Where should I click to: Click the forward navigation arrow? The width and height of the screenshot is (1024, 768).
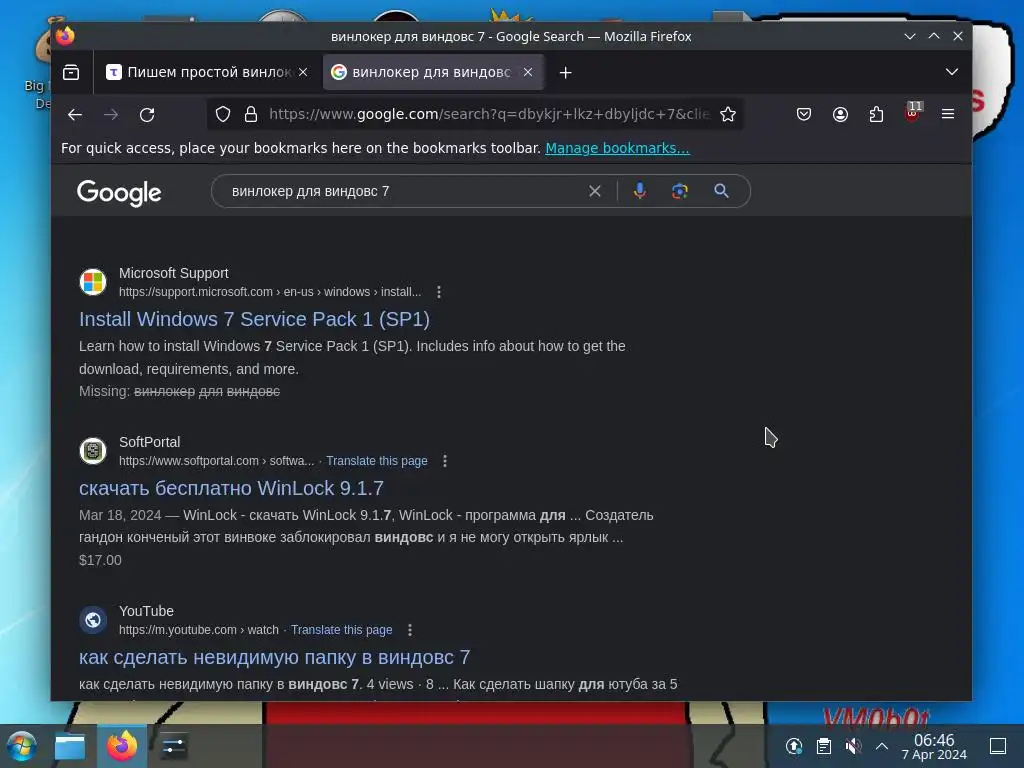pos(111,114)
